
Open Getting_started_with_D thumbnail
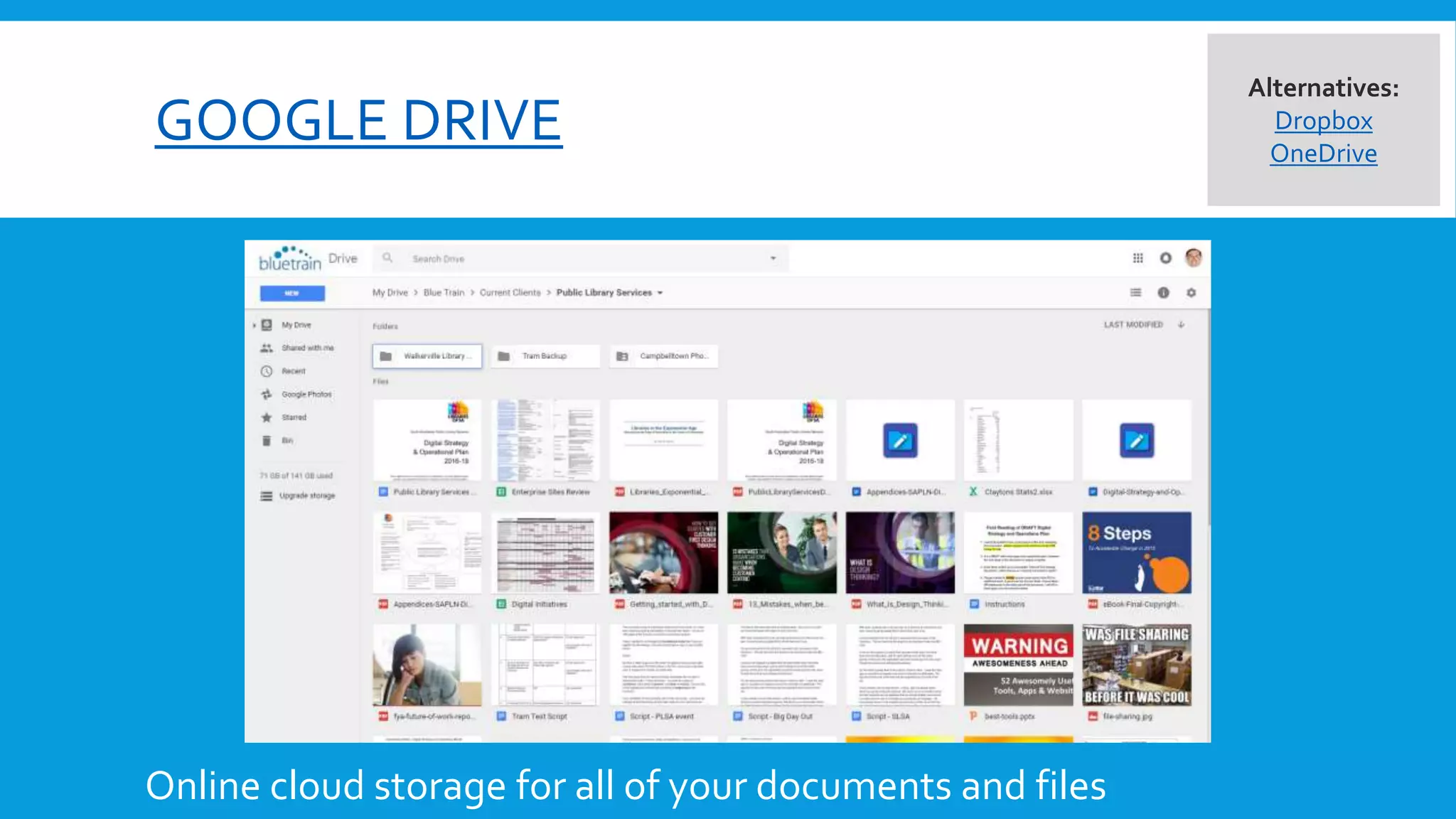(x=663, y=553)
